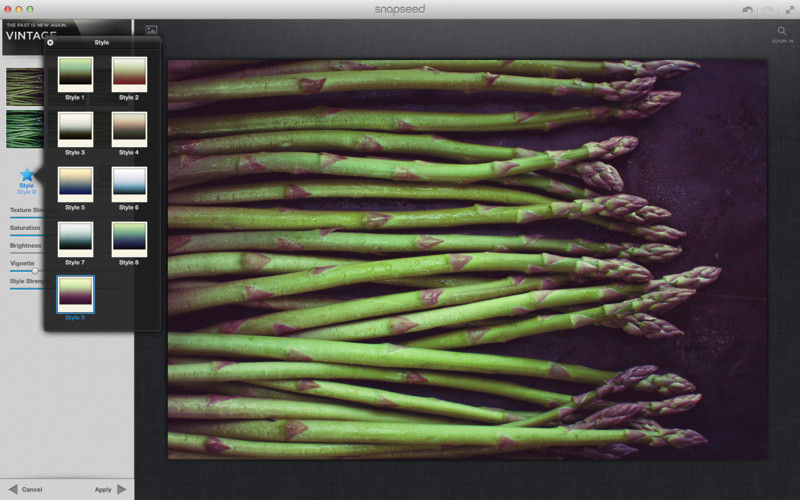Viewport: 800px width, 500px height.
Task: Click the yellow minimize window button
Action: click(x=19, y=9)
